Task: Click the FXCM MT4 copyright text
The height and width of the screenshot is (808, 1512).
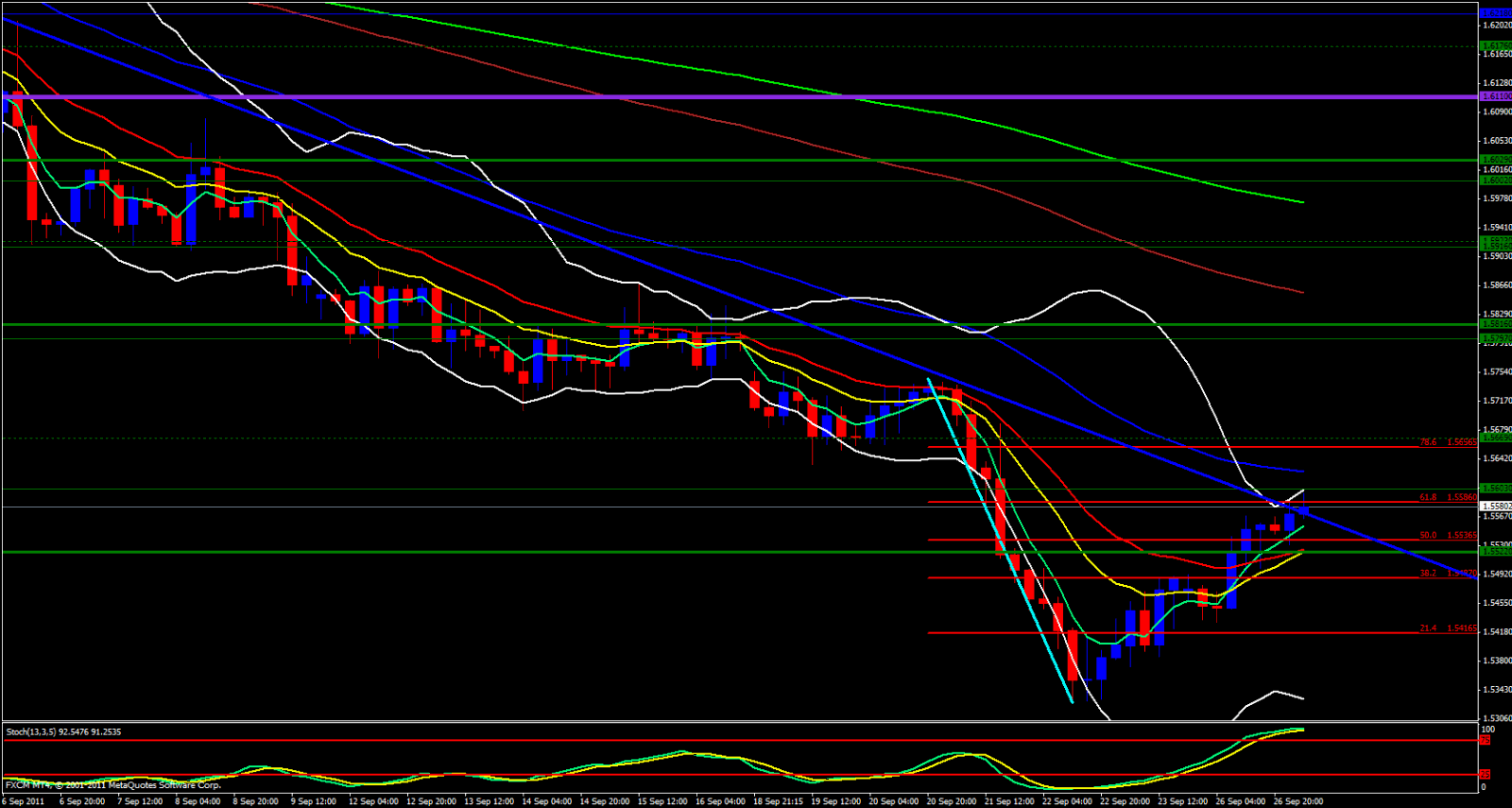Action: coord(113,785)
